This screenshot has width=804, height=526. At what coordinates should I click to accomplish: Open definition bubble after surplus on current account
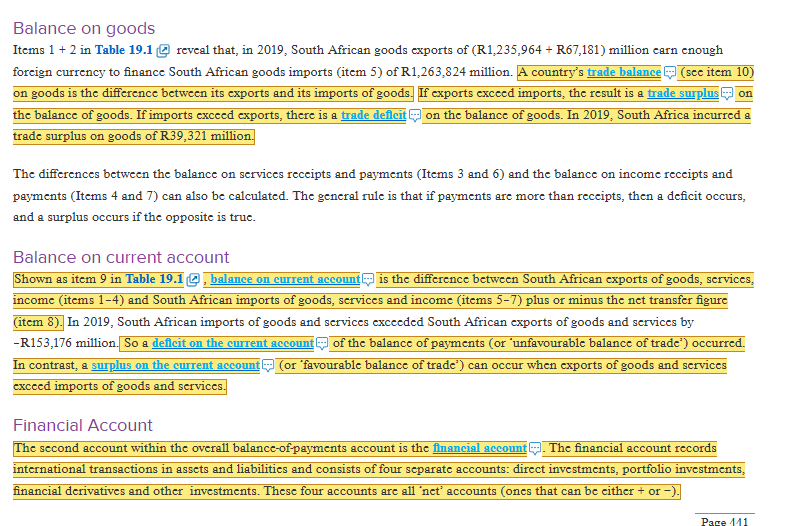(268, 366)
